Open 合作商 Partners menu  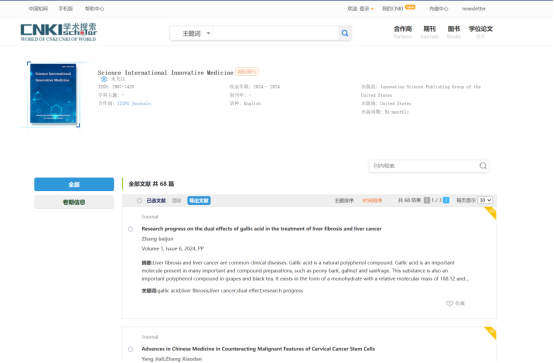pos(403,32)
